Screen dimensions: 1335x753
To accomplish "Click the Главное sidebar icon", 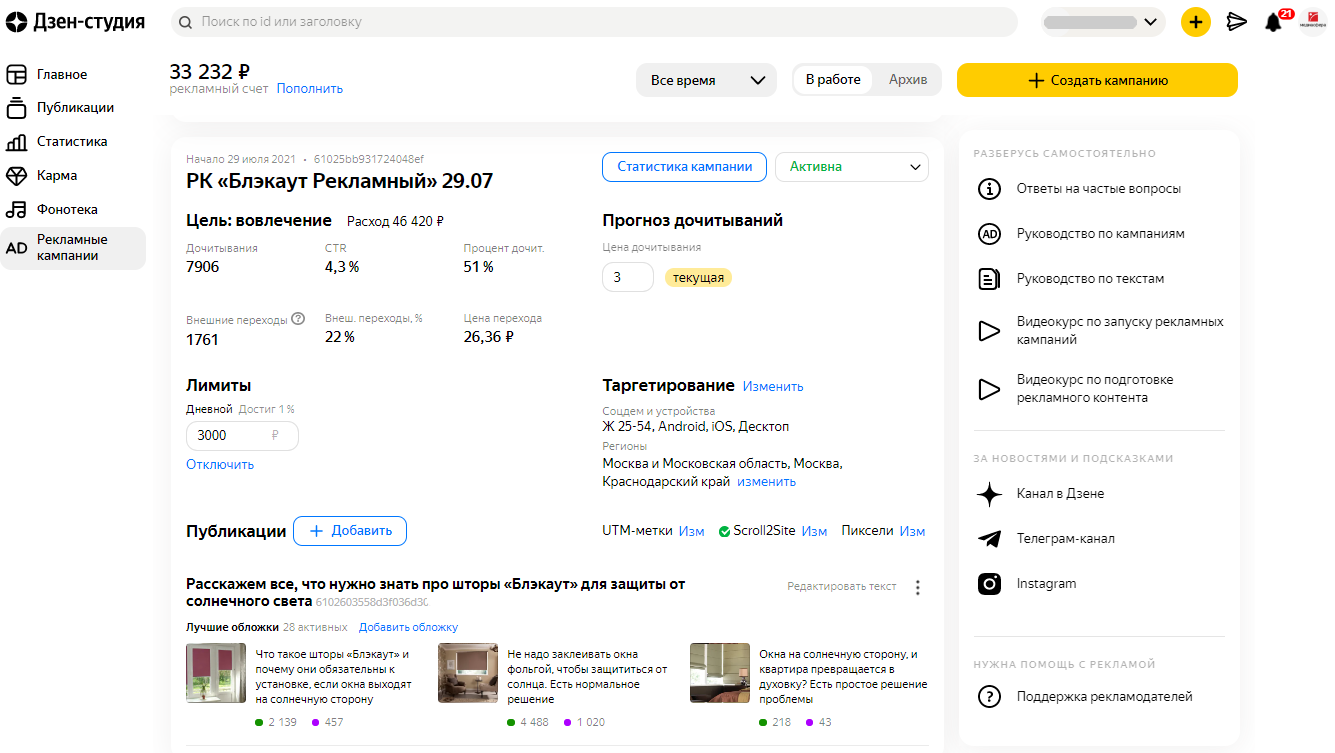I will (16, 74).
